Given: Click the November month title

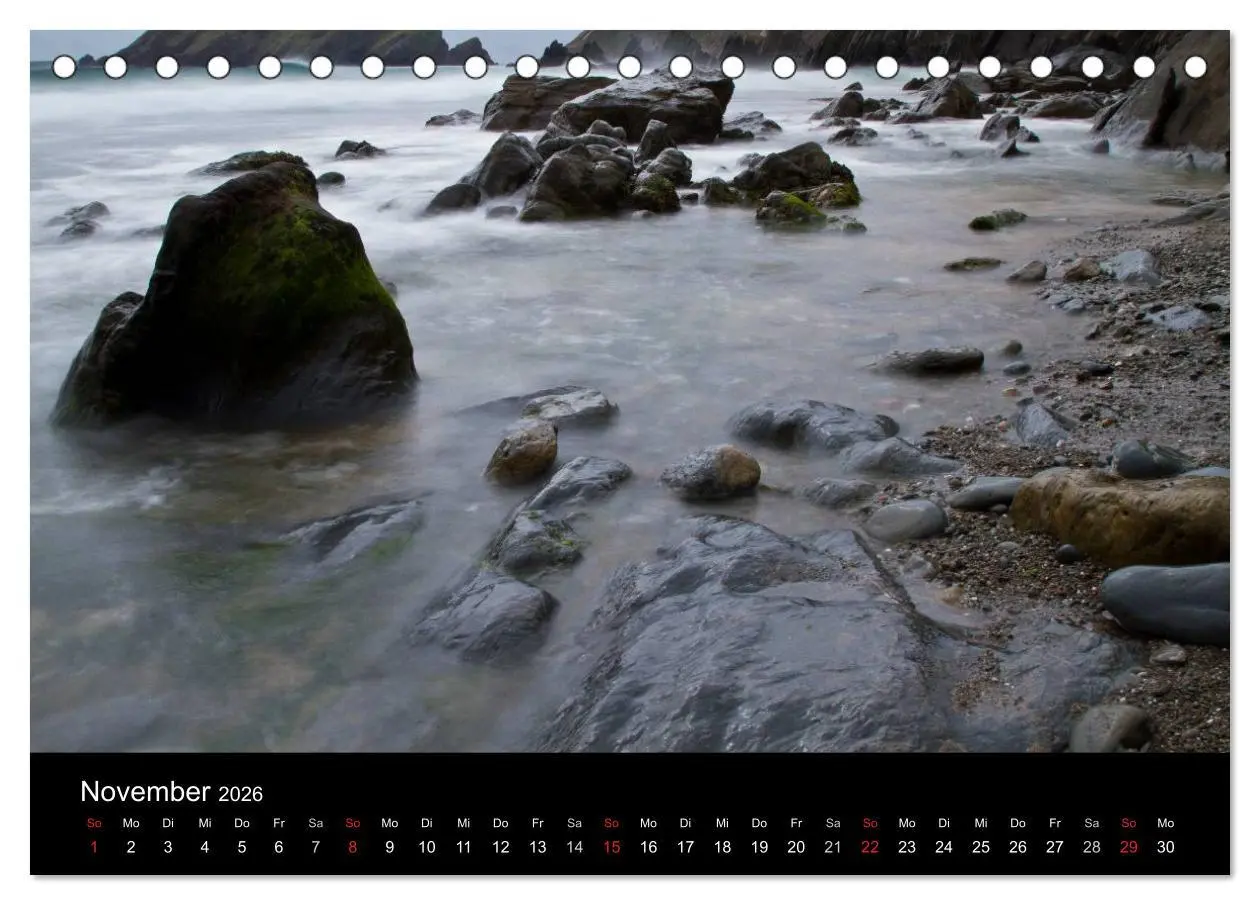Looking at the screenshot, I should (x=145, y=792).
